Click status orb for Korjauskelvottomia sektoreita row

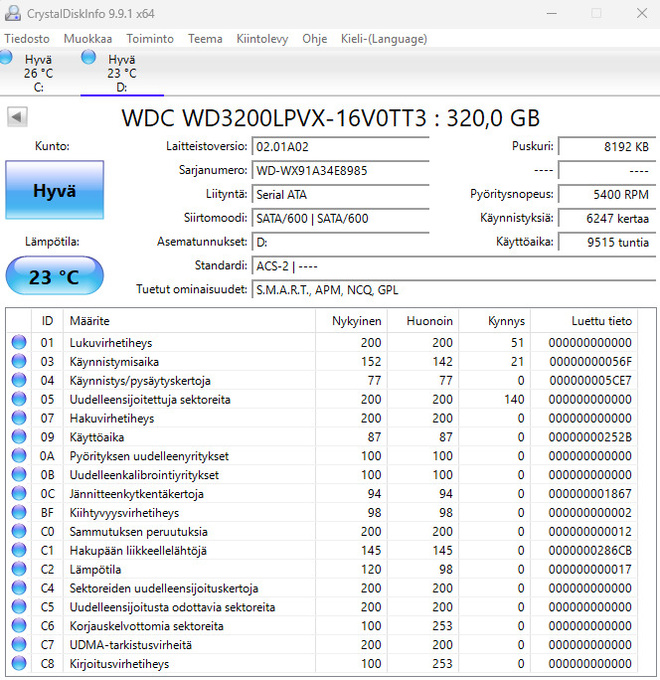click(x=19, y=625)
